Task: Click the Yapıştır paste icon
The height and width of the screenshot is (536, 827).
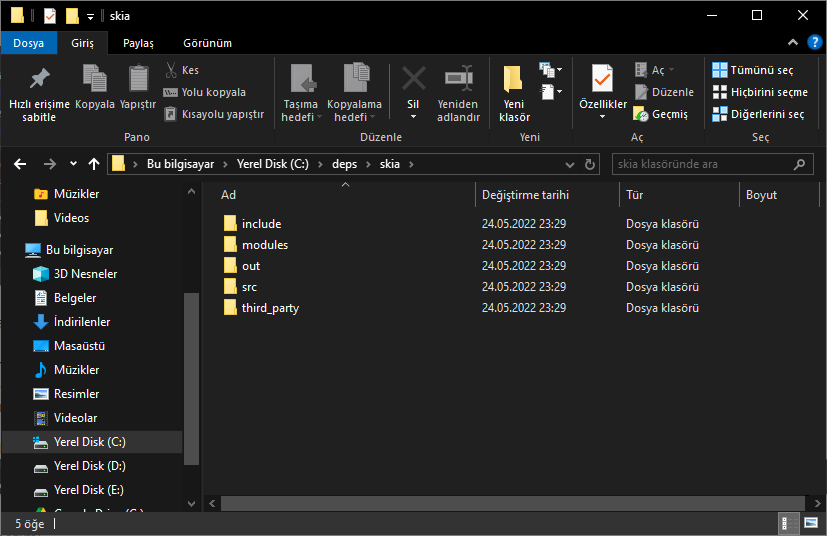Action: [x=139, y=78]
